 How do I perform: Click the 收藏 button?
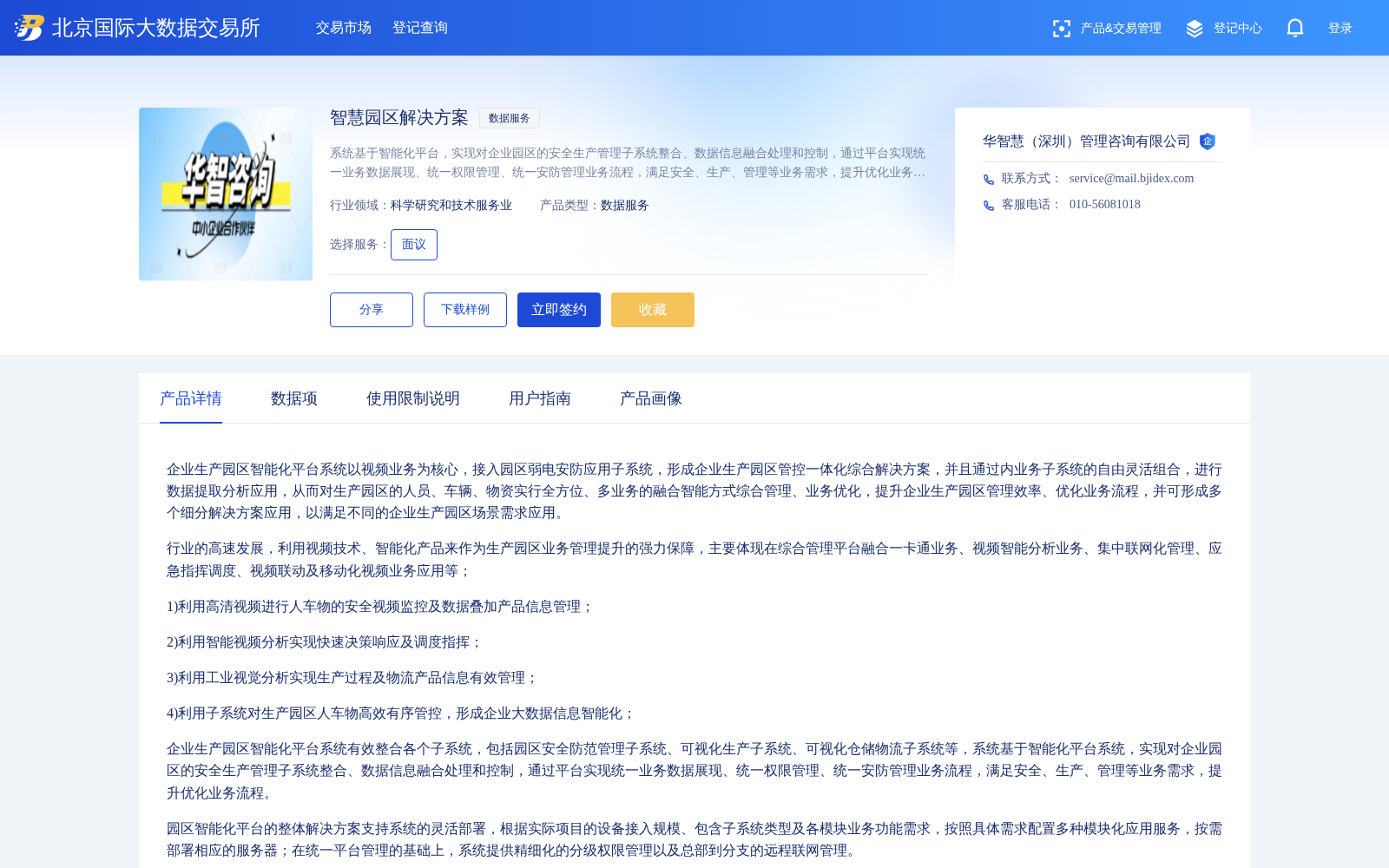point(653,310)
